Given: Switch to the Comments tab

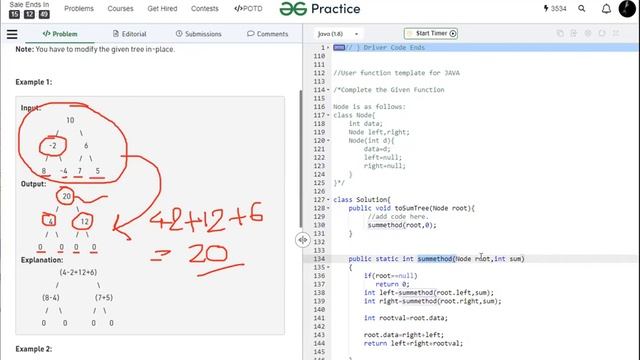Looking at the screenshot, I should (267, 34).
